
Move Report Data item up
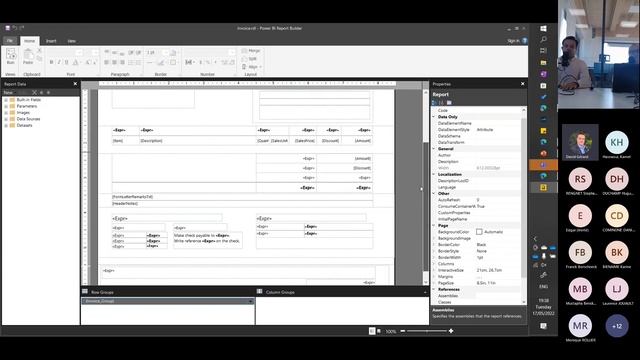41,93
